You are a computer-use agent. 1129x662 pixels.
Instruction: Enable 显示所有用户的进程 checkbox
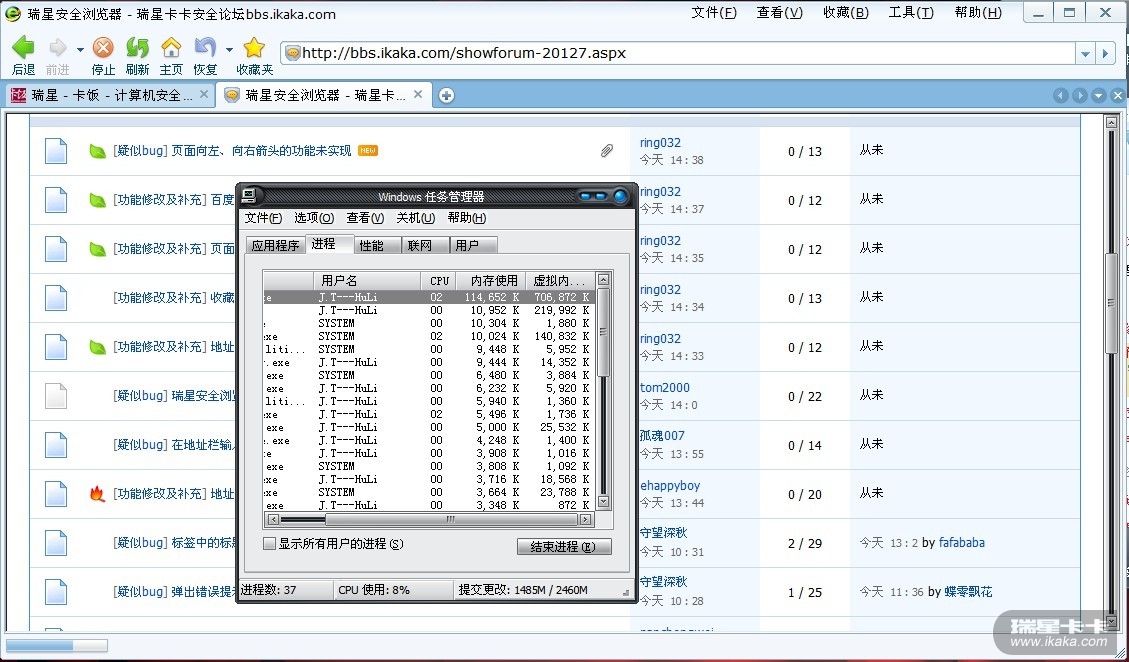(x=269, y=544)
